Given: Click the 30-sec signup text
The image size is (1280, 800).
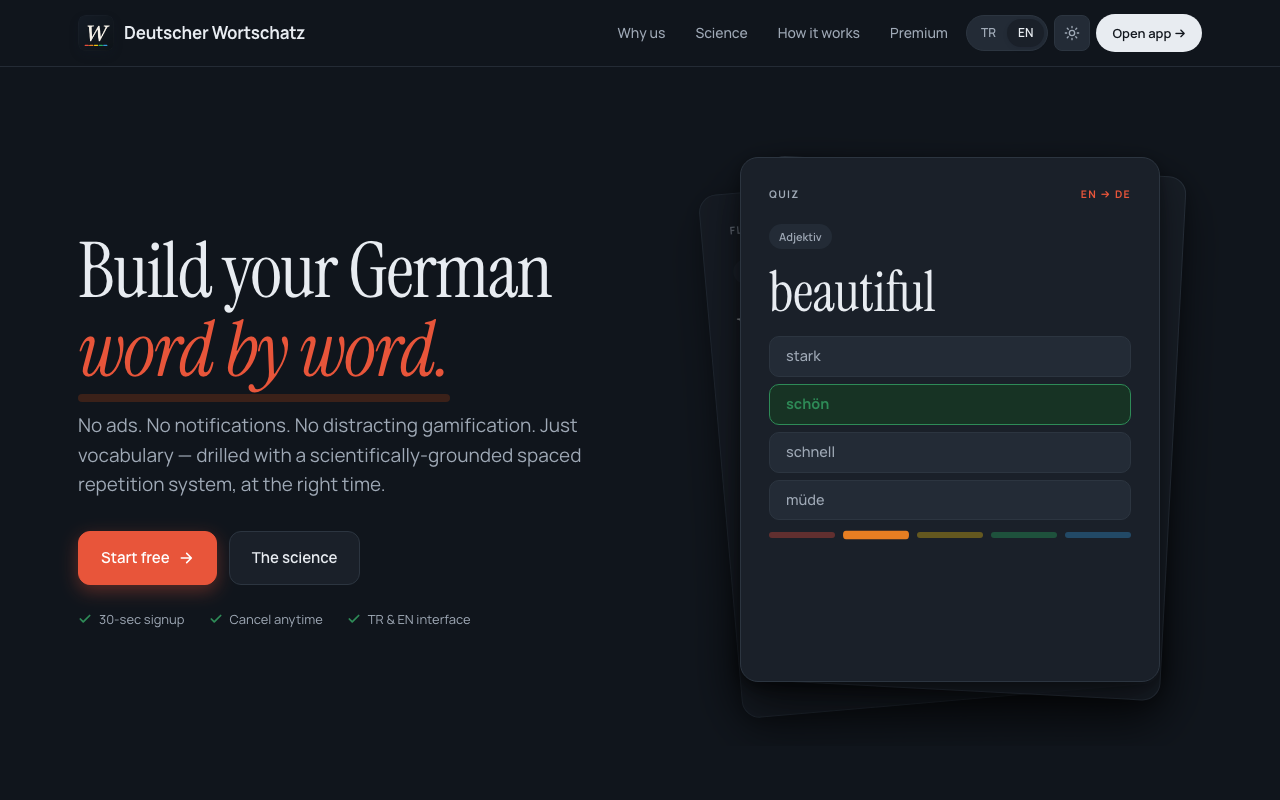Looking at the screenshot, I should [141, 619].
